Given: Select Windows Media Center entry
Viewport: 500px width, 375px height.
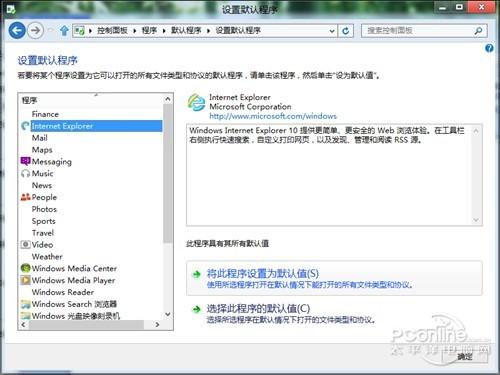Looking at the screenshot, I should pos(74,268).
